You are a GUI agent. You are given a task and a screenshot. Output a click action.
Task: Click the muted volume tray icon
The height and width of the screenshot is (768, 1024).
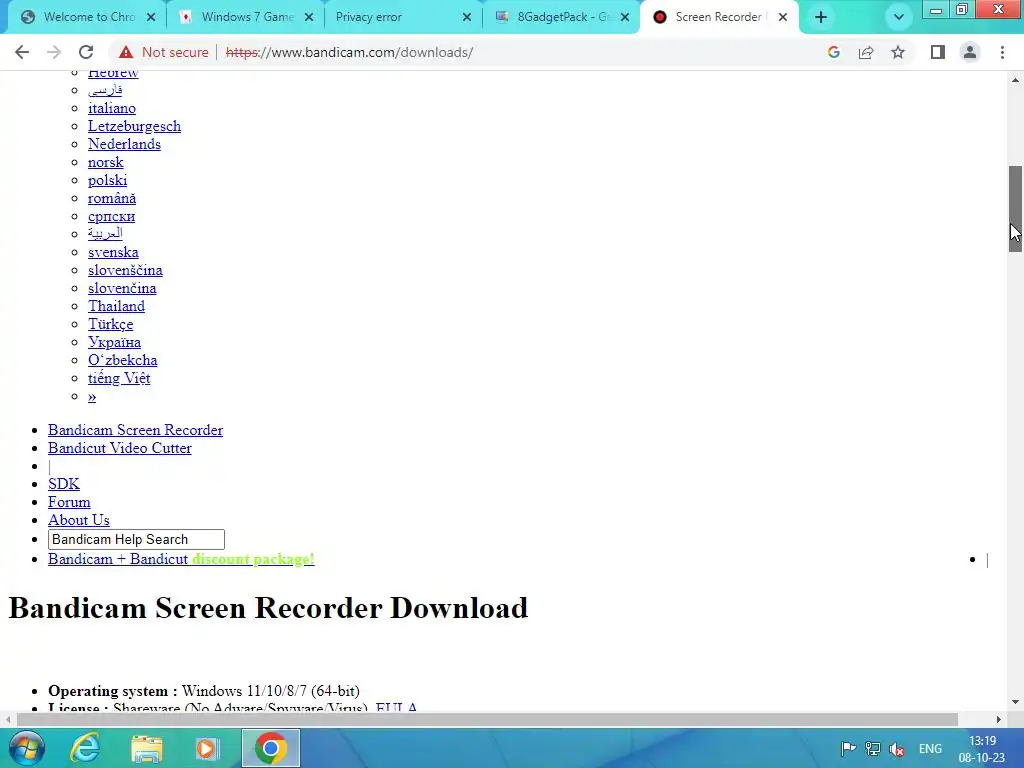coord(897,749)
